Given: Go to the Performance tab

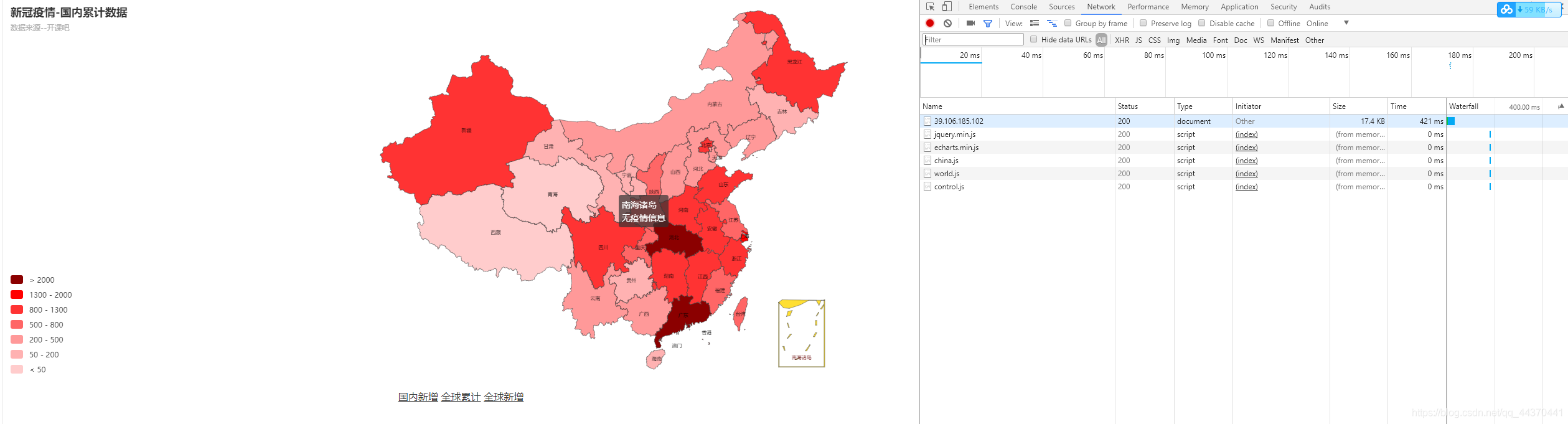Looking at the screenshot, I should point(1148,7).
